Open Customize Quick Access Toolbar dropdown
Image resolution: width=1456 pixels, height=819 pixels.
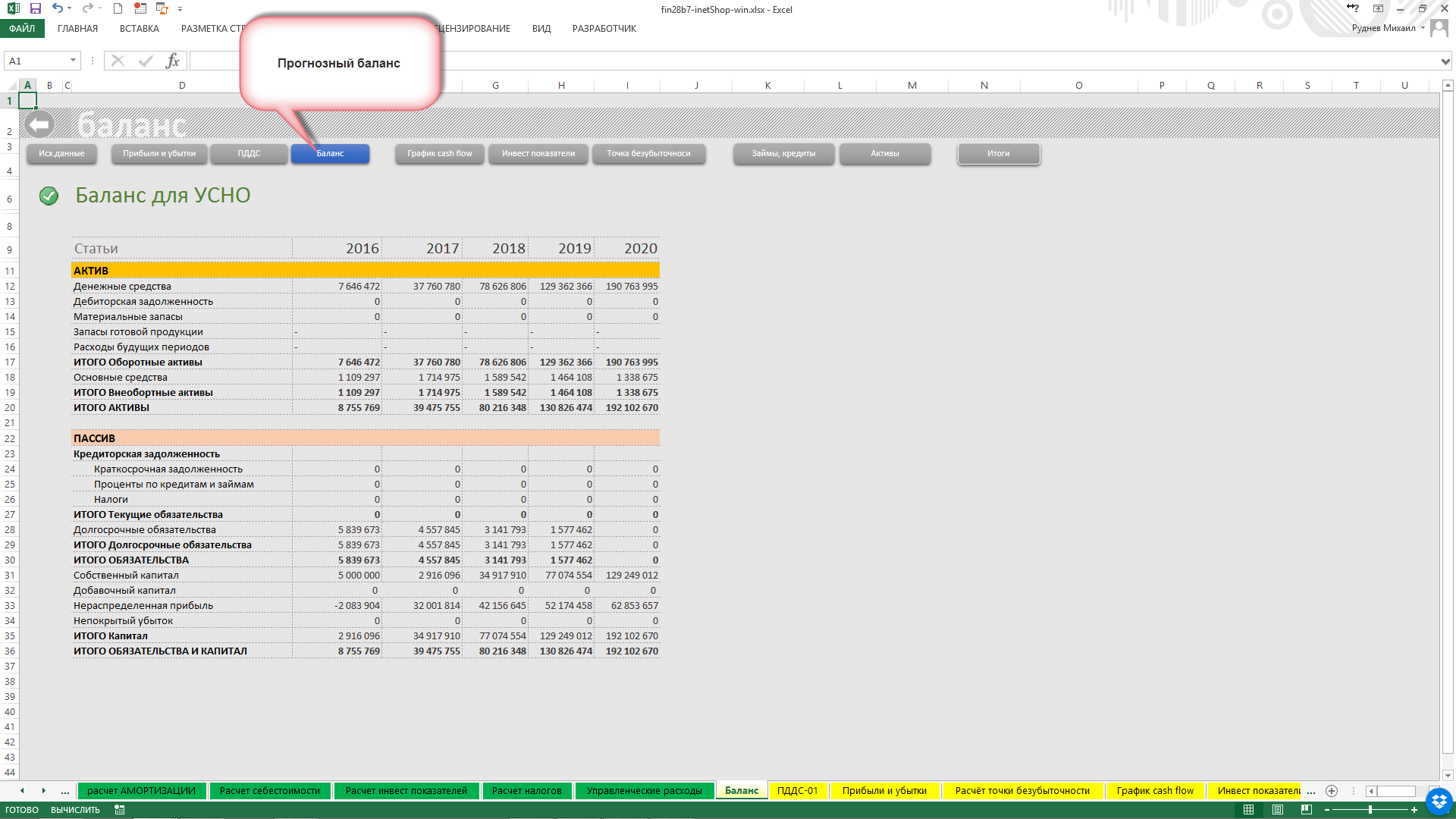pos(180,9)
